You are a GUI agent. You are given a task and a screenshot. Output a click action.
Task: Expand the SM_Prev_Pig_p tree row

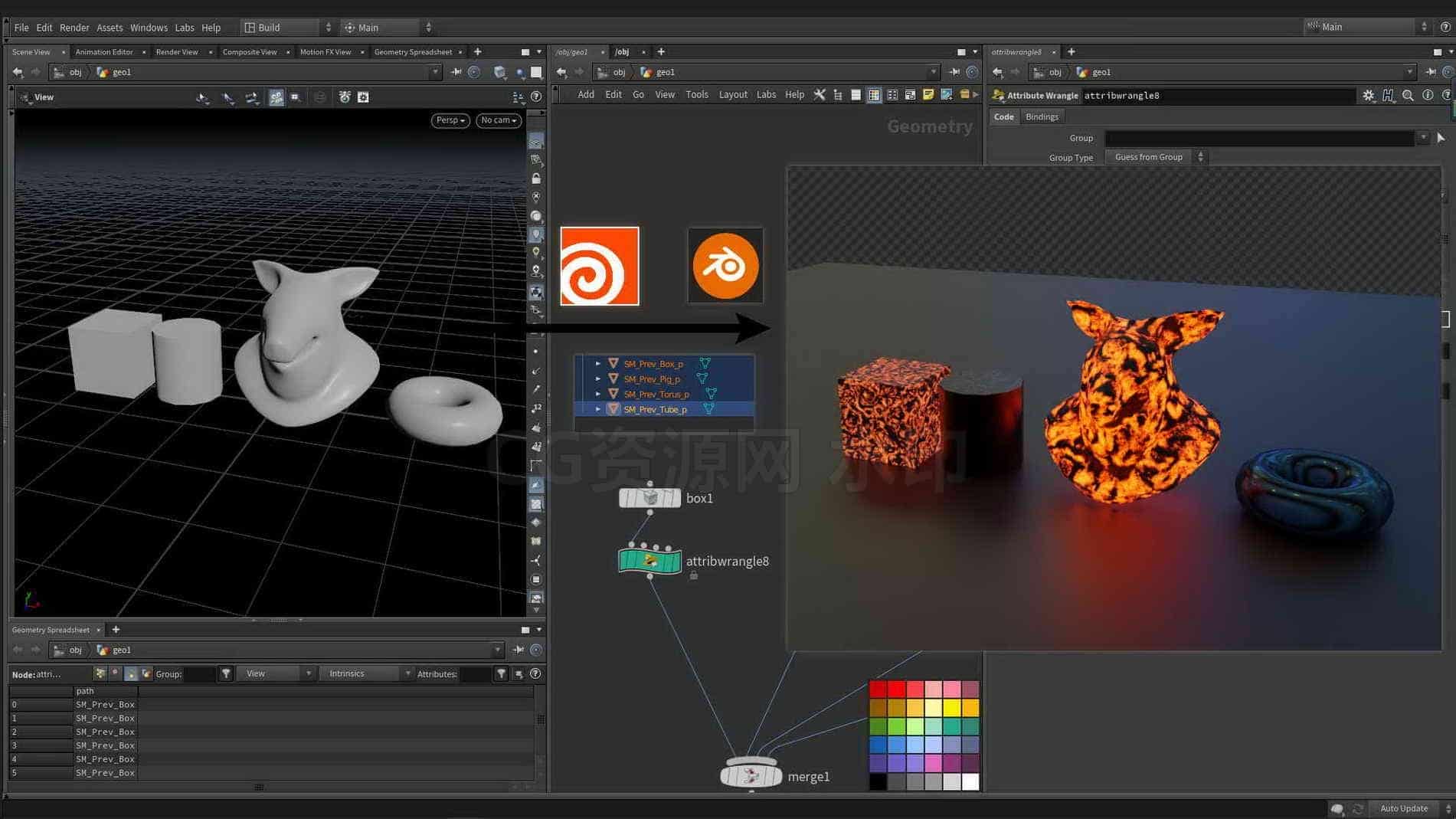click(598, 378)
